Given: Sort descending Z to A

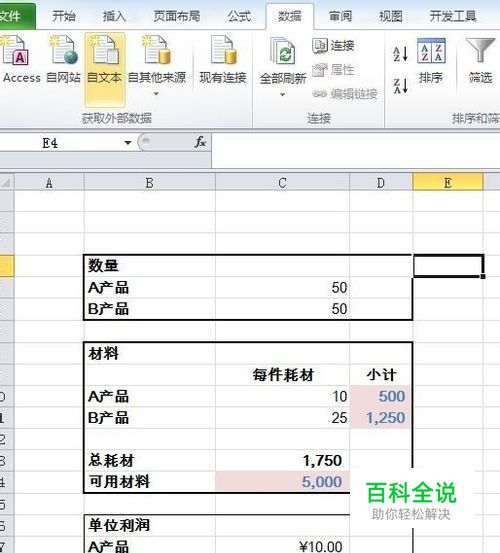Looking at the screenshot, I should tap(400, 86).
